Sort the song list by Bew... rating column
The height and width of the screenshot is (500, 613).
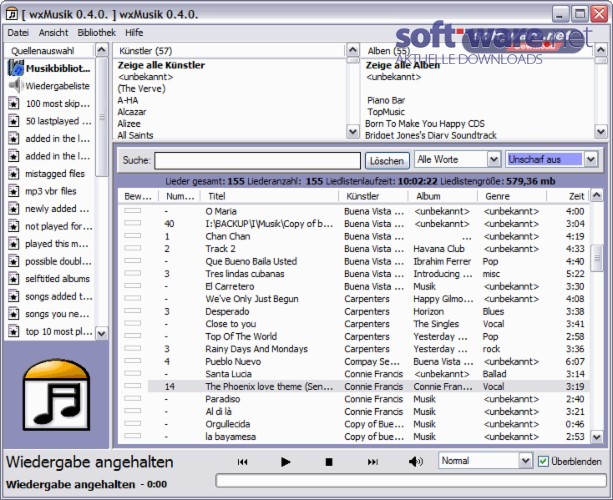pos(138,196)
